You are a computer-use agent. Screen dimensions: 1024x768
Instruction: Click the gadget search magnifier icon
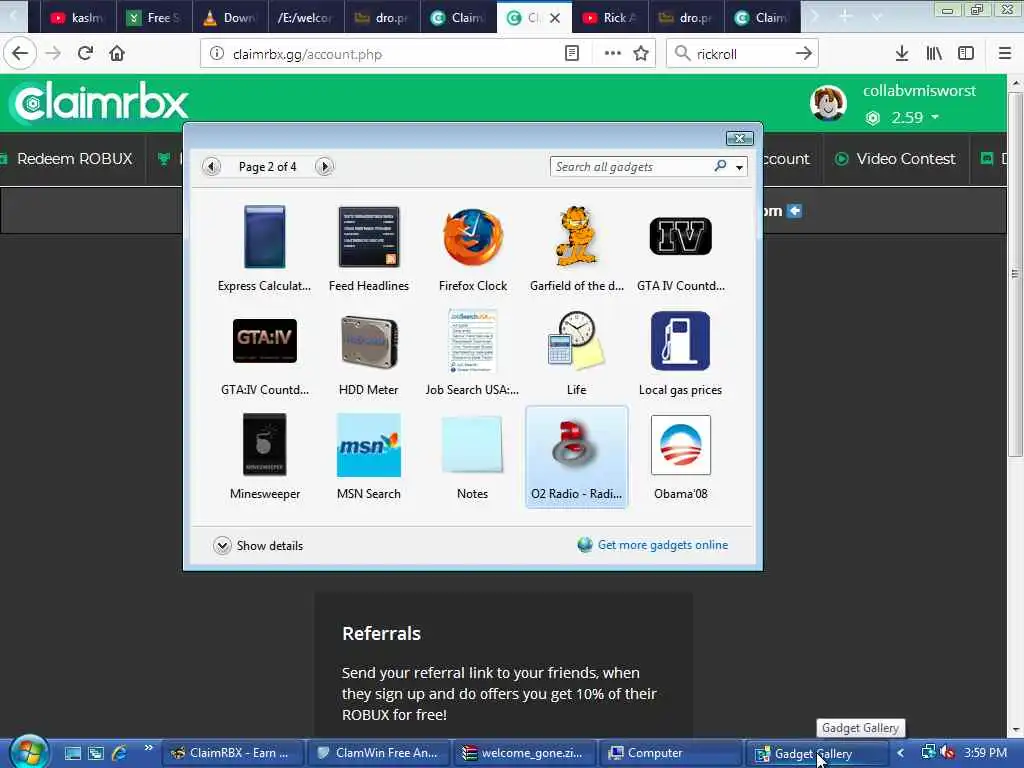click(x=720, y=166)
